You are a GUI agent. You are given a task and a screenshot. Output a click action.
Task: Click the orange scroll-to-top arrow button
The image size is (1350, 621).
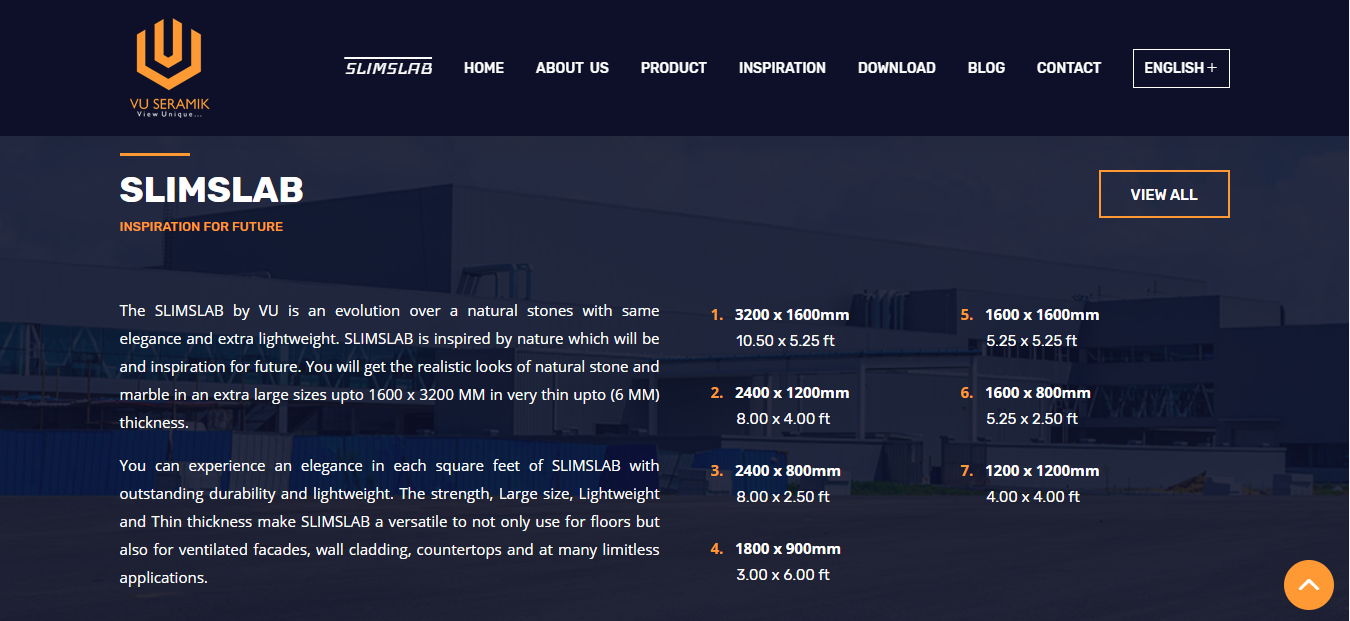pyautogui.click(x=1308, y=585)
